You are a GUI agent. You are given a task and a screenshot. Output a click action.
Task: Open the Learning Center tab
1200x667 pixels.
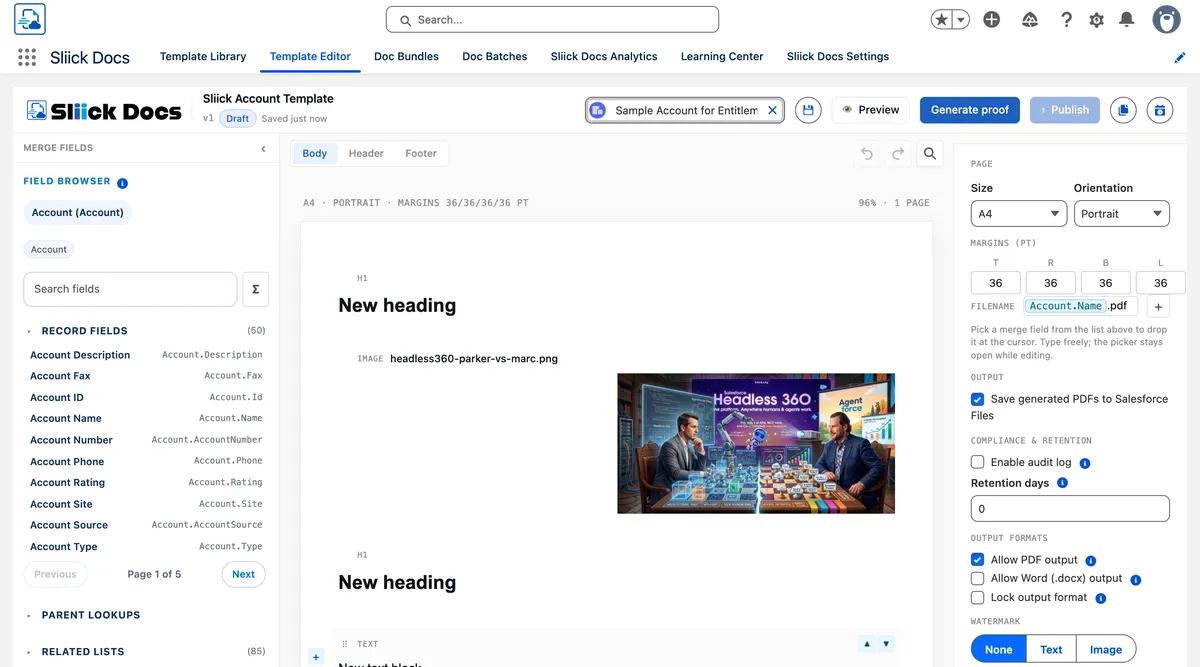tap(722, 57)
